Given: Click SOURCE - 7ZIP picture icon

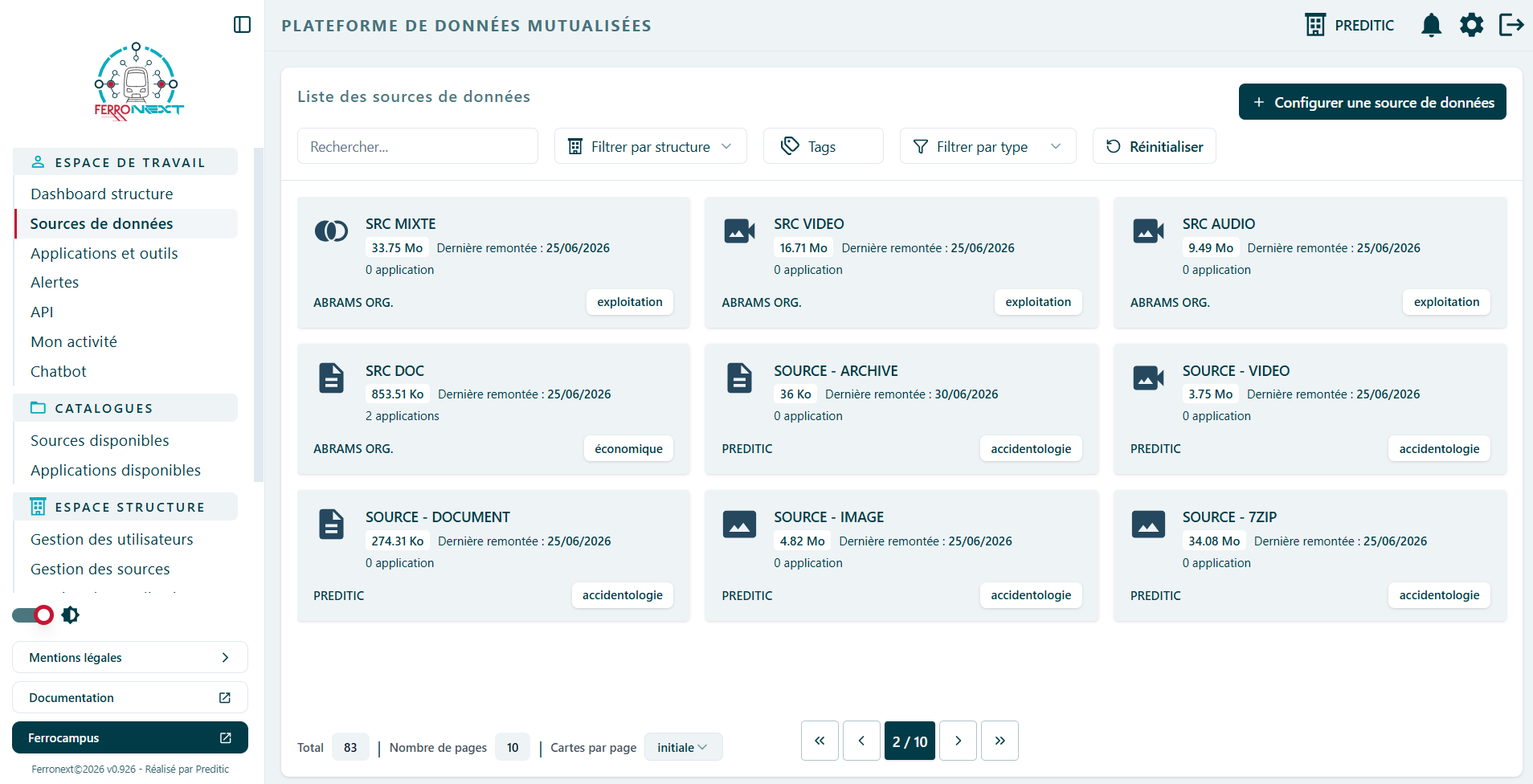Looking at the screenshot, I should point(1148,524).
